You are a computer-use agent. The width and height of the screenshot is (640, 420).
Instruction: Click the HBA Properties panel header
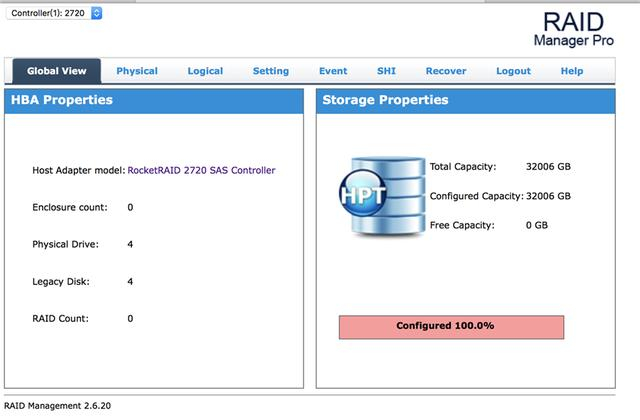[x=154, y=101]
